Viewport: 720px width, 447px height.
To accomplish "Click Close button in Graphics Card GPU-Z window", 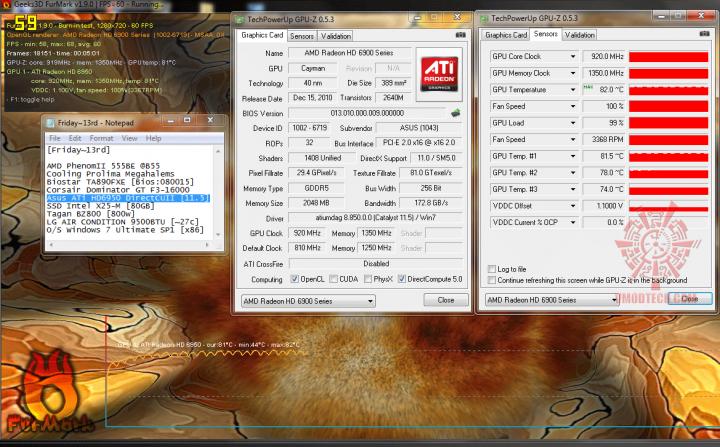I will (446, 300).
